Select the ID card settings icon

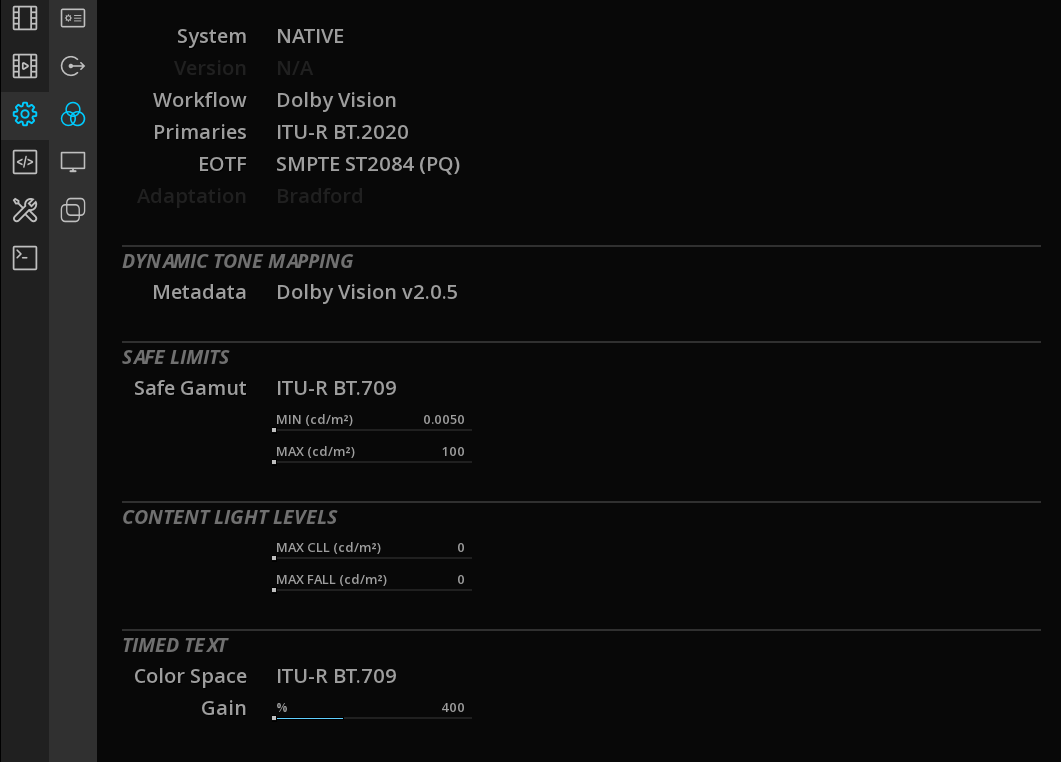[72, 18]
